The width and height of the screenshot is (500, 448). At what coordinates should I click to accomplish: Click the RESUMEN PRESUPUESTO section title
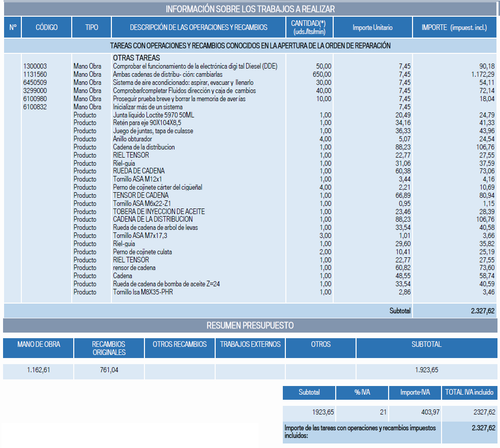tap(250, 325)
